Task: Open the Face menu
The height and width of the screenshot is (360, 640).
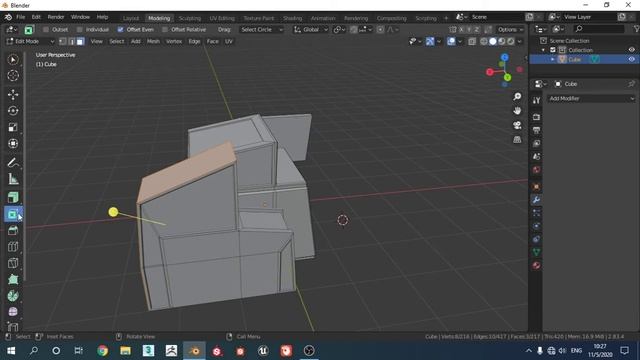Action: [212, 41]
